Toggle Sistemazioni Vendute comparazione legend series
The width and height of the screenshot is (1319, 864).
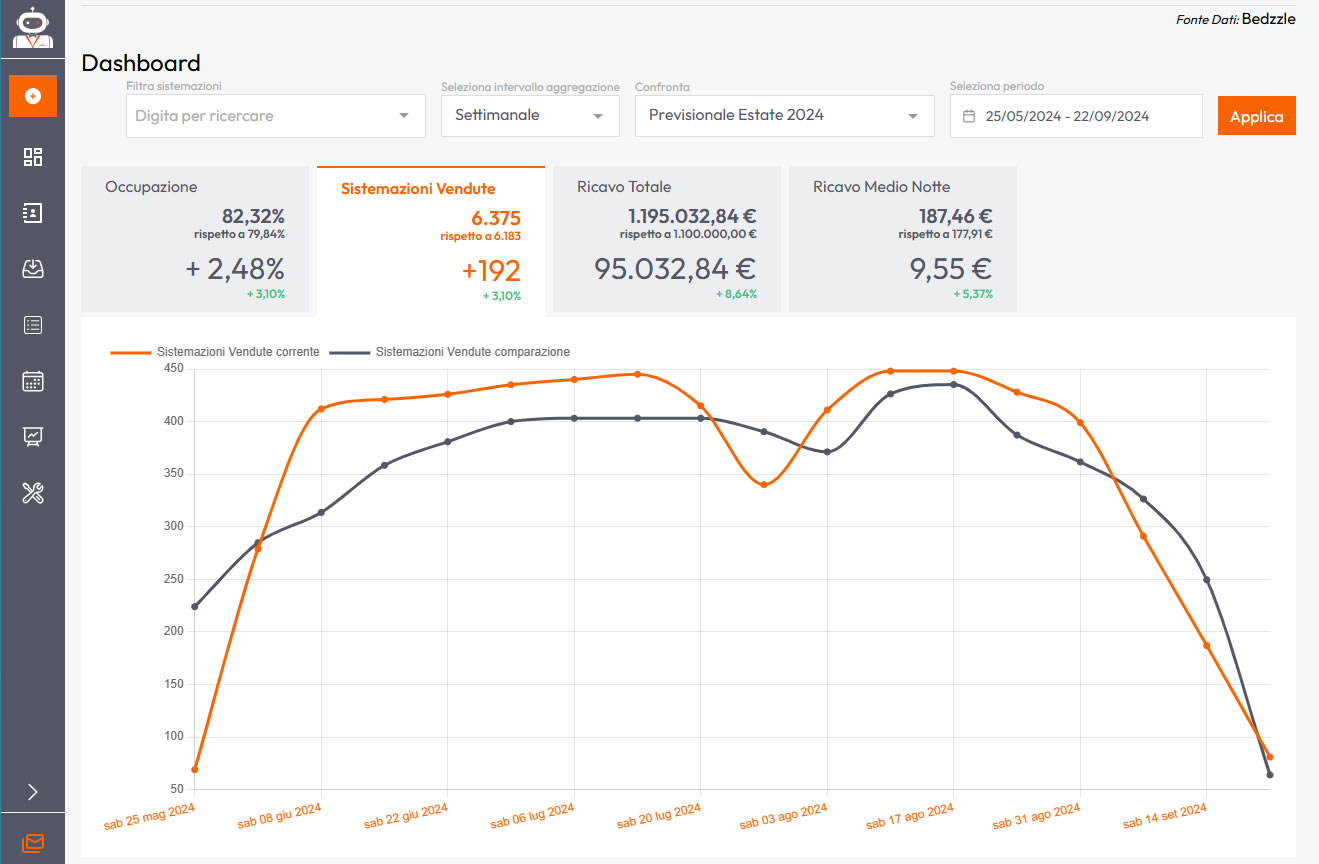point(450,352)
